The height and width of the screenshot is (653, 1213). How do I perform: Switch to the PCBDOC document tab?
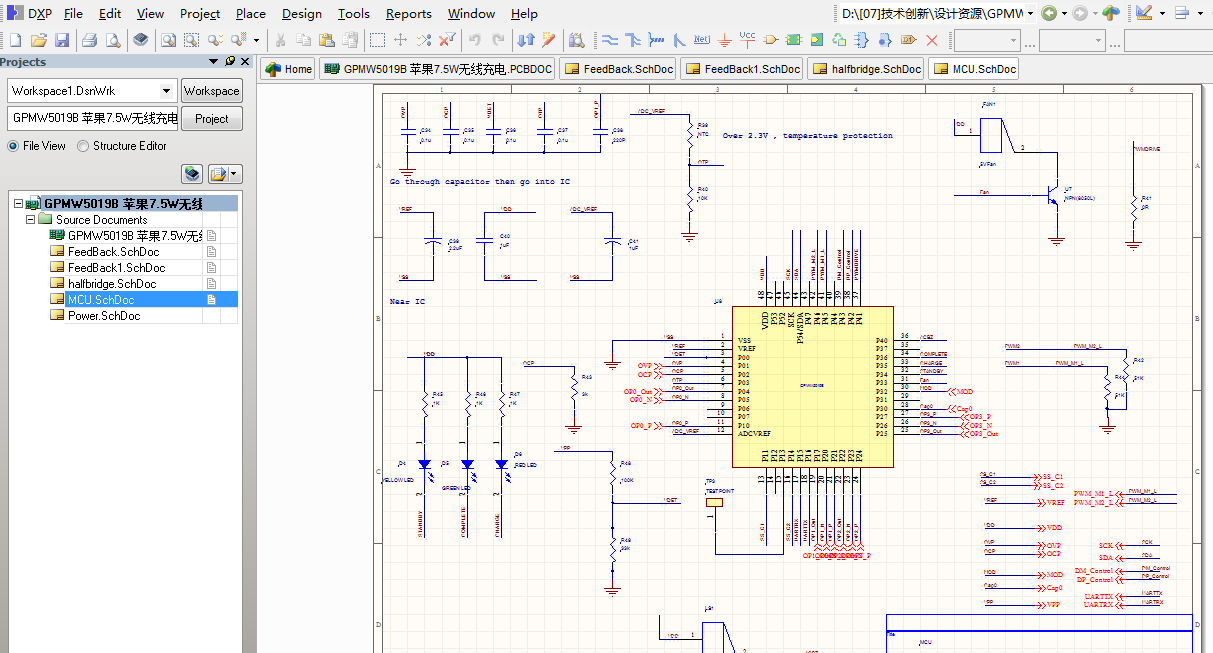pos(436,69)
